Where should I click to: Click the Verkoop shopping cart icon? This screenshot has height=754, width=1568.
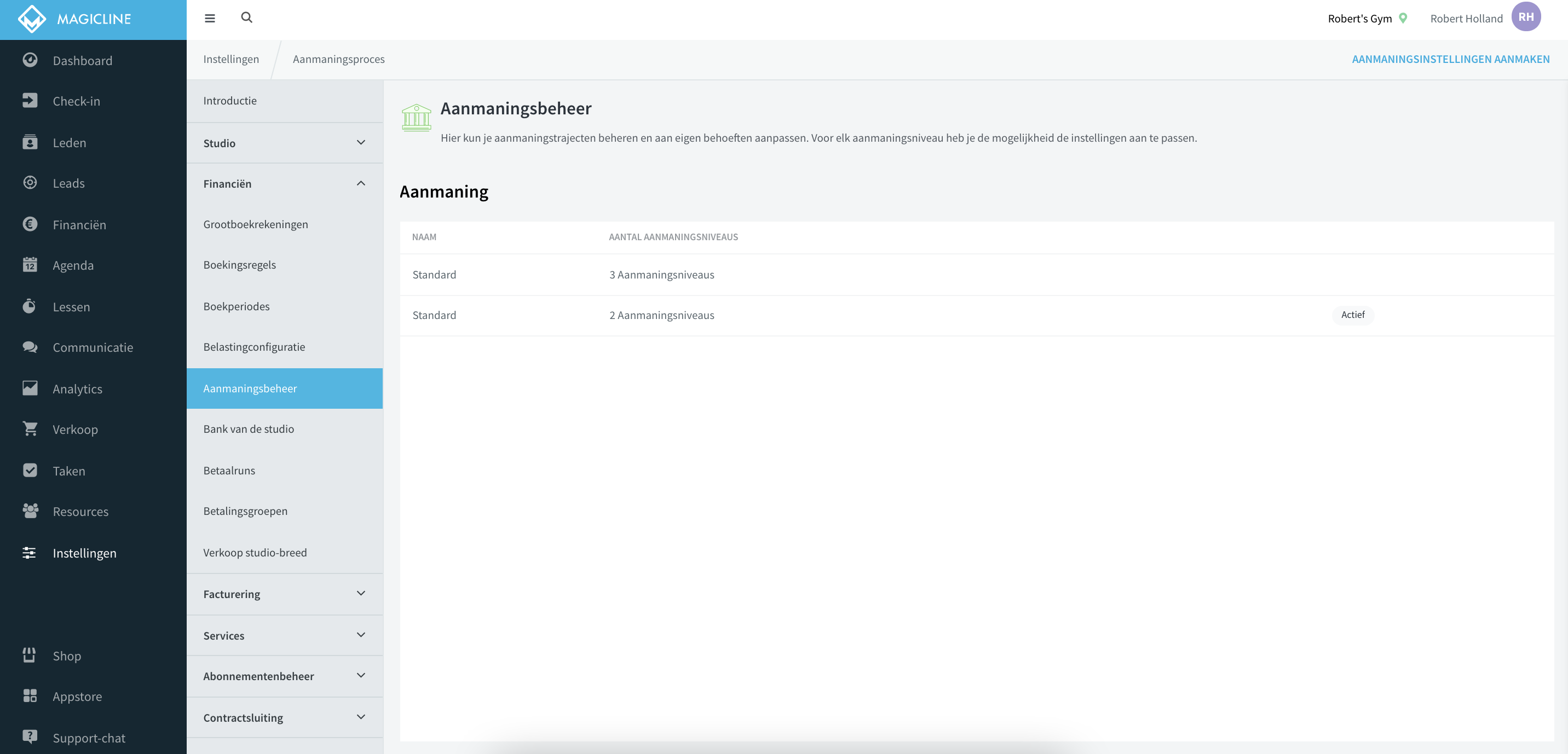pos(30,428)
